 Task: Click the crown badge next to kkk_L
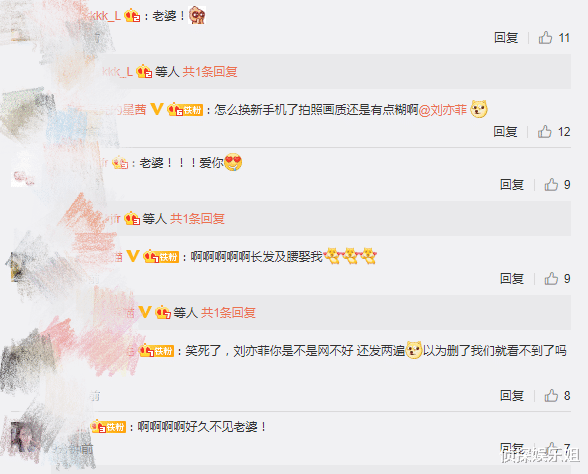(132, 16)
